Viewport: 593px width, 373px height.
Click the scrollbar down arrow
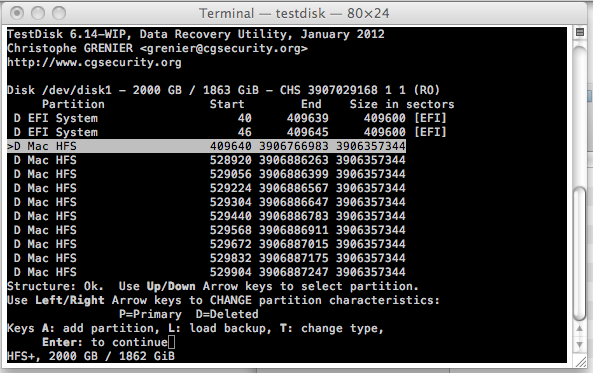pyautogui.click(x=579, y=345)
